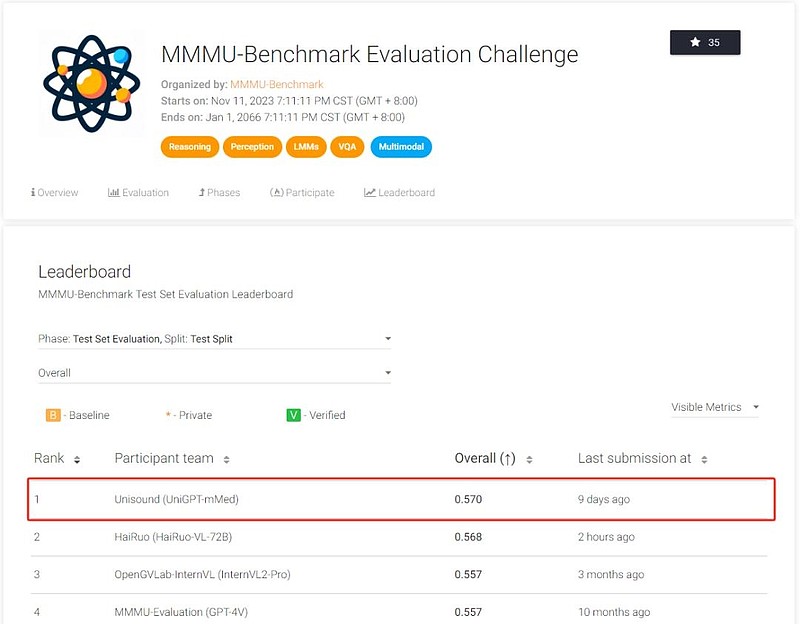800x624 pixels.
Task: Click the orange Baseline B badge
Action: point(53,415)
